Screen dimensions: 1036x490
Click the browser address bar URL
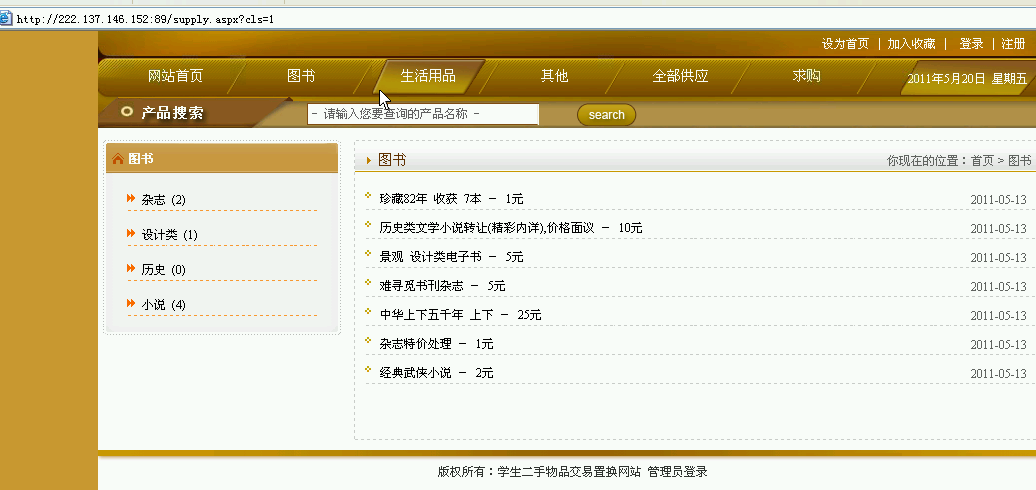click(x=145, y=19)
